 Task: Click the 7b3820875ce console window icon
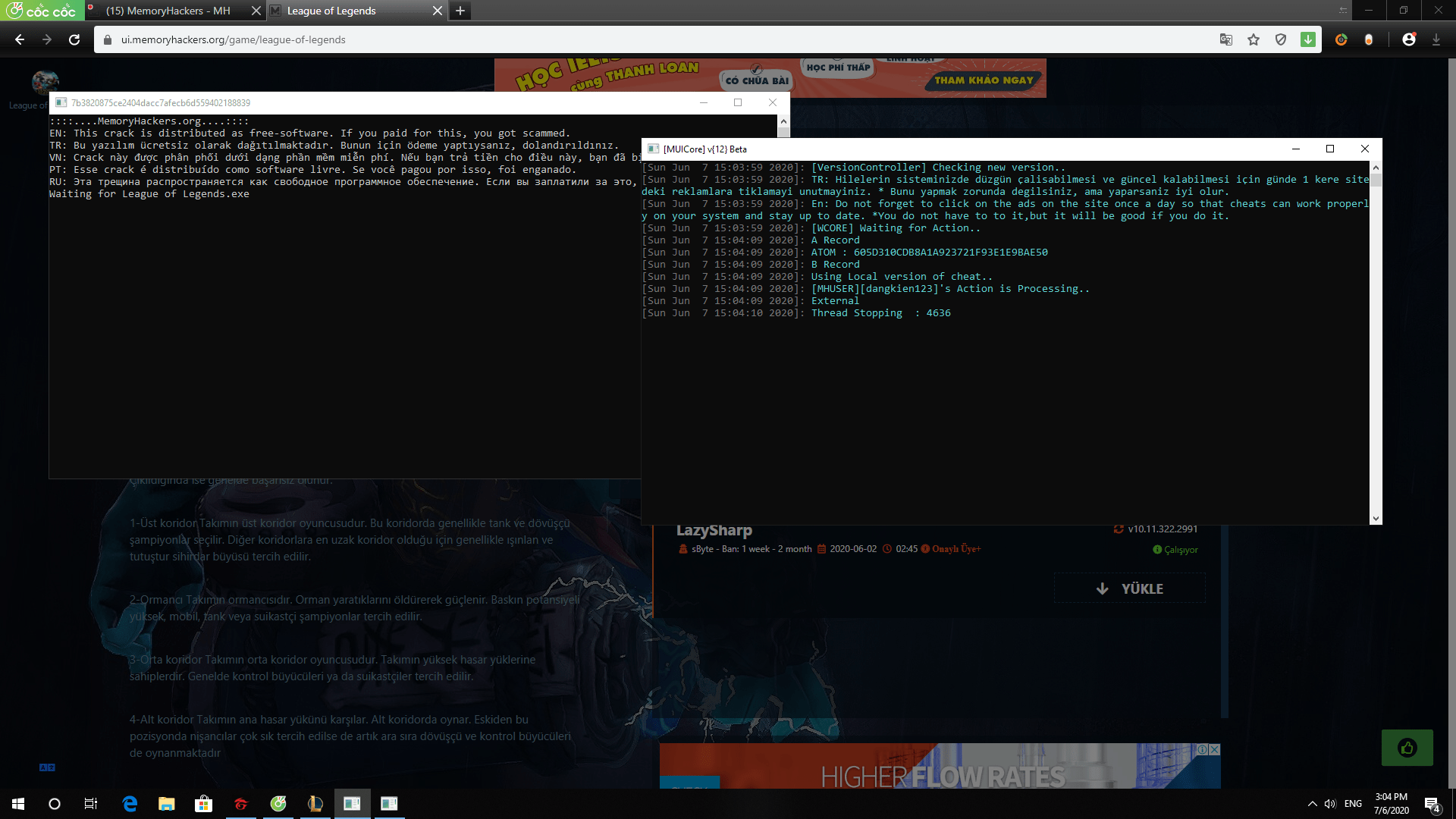point(61,102)
